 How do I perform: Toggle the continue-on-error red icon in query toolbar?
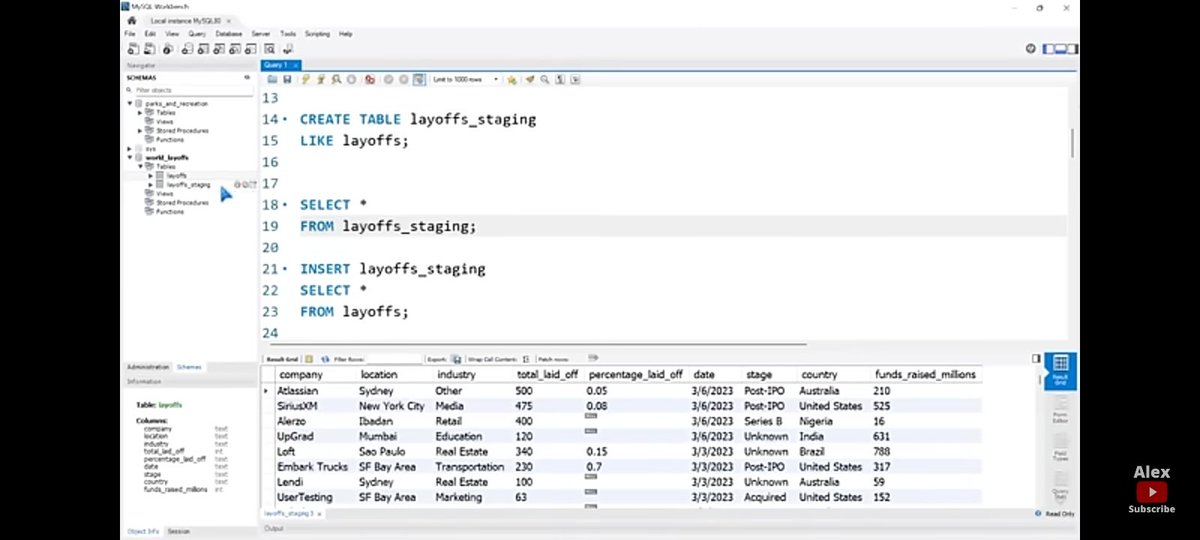click(x=370, y=79)
